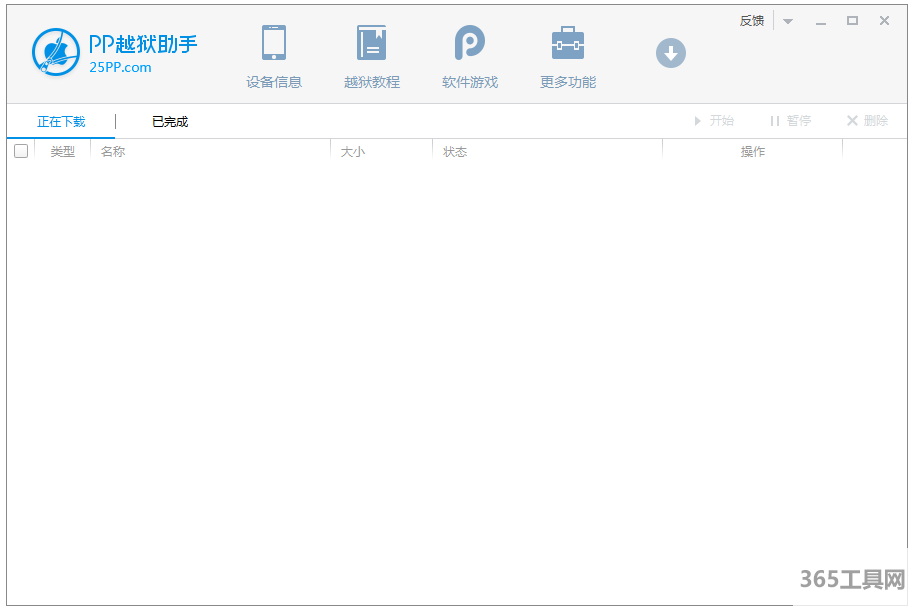The width and height of the screenshot is (913, 608).
Task: Click the 暂停 pause button
Action: [x=790, y=121]
